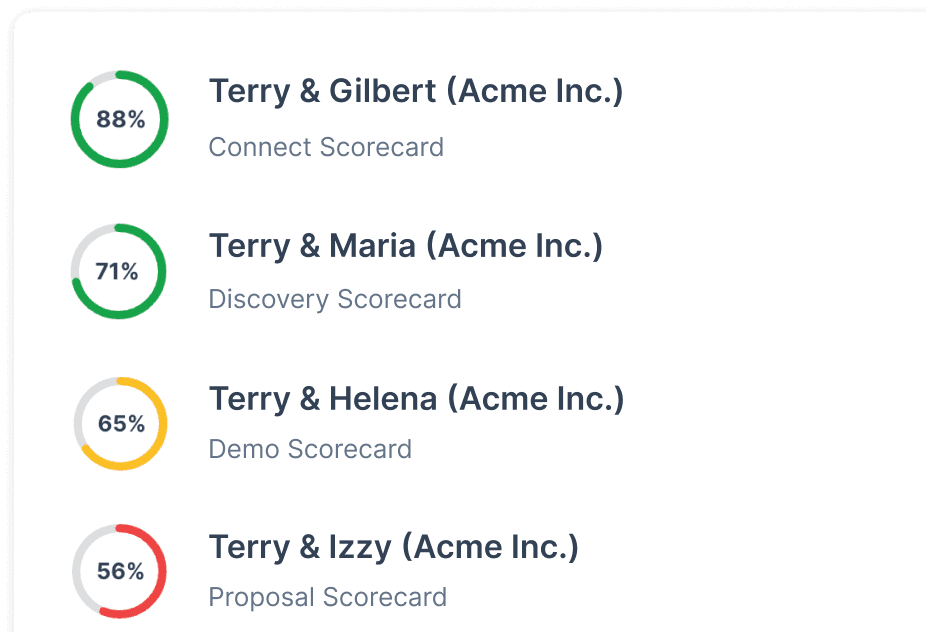
Task: Select the 56% score text
Action: coord(120,572)
